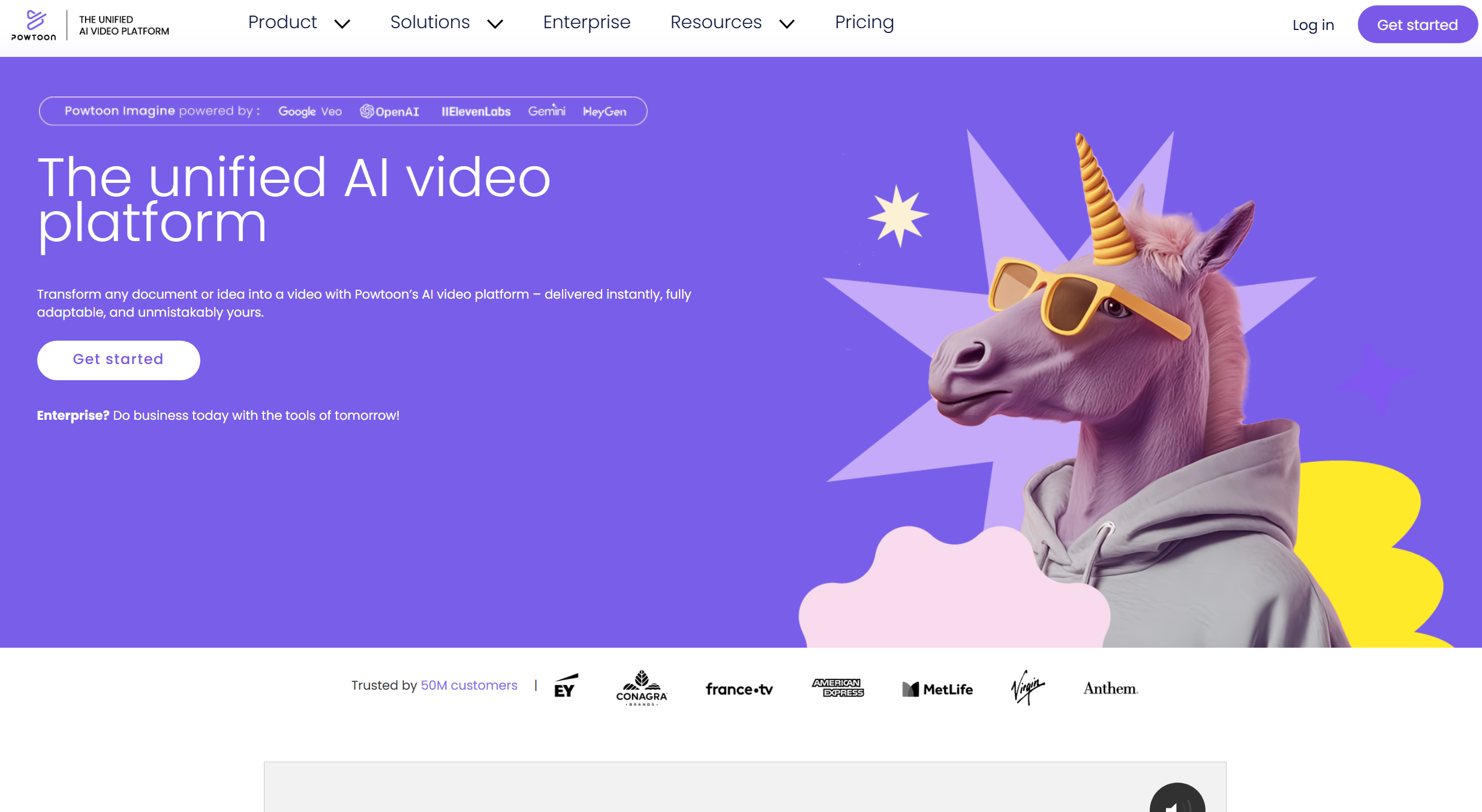Click the Conagra Brands logo

coord(642,688)
